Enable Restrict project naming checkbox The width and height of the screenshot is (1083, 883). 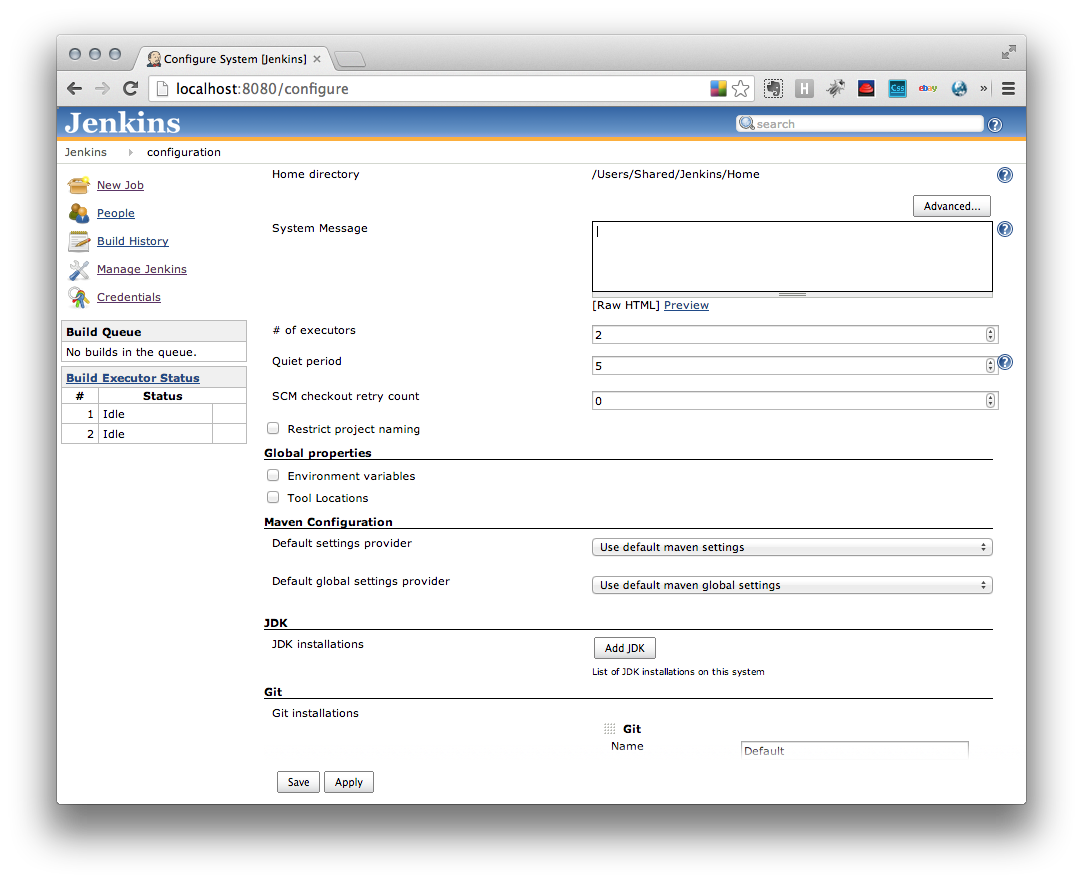(274, 428)
